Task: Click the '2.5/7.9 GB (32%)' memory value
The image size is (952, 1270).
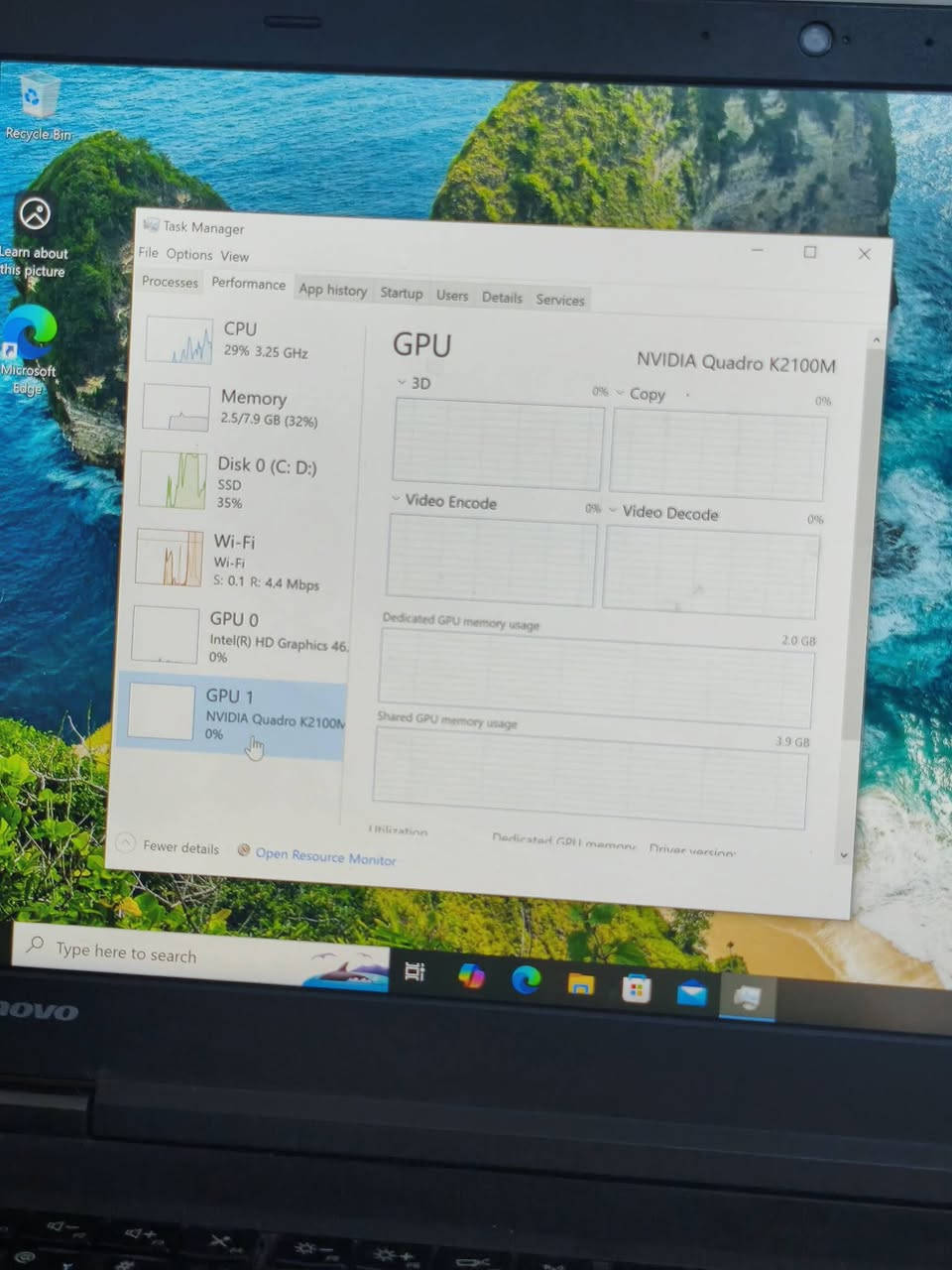Action: [269, 420]
